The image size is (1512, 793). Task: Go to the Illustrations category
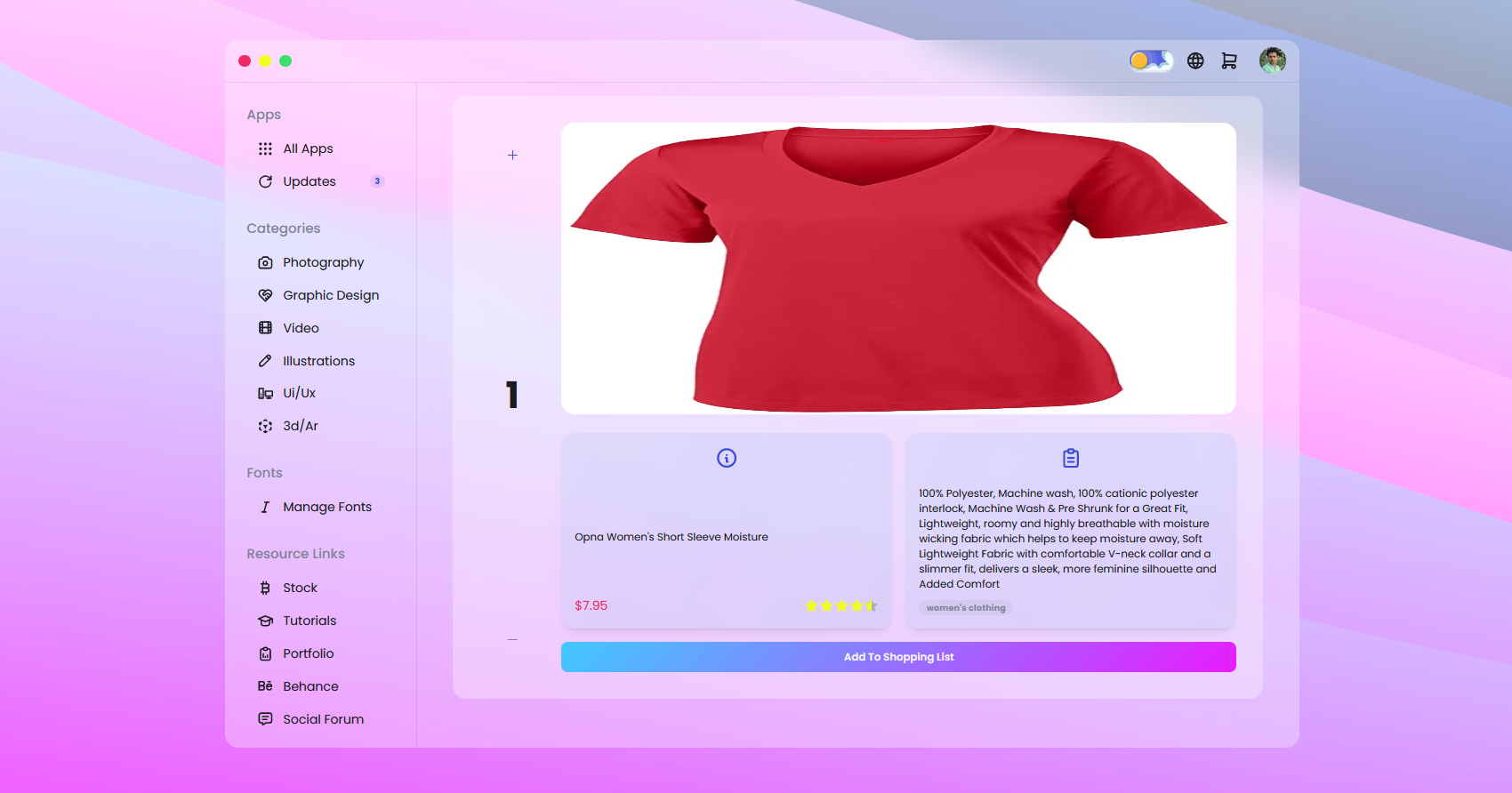pyautogui.click(x=320, y=361)
